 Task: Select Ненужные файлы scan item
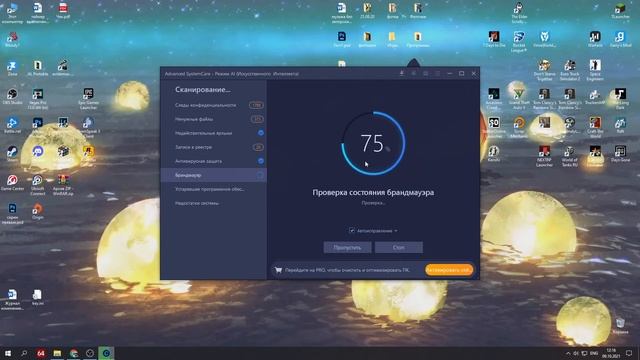click(x=213, y=119)
